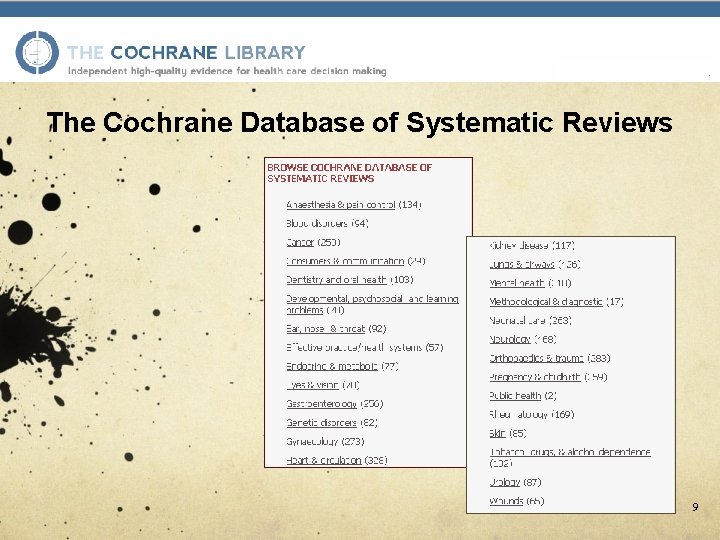Open the Gastroenterology topic link
This screenshot has width=720, height=540.
pyautogui.click(x=321, y=404)
